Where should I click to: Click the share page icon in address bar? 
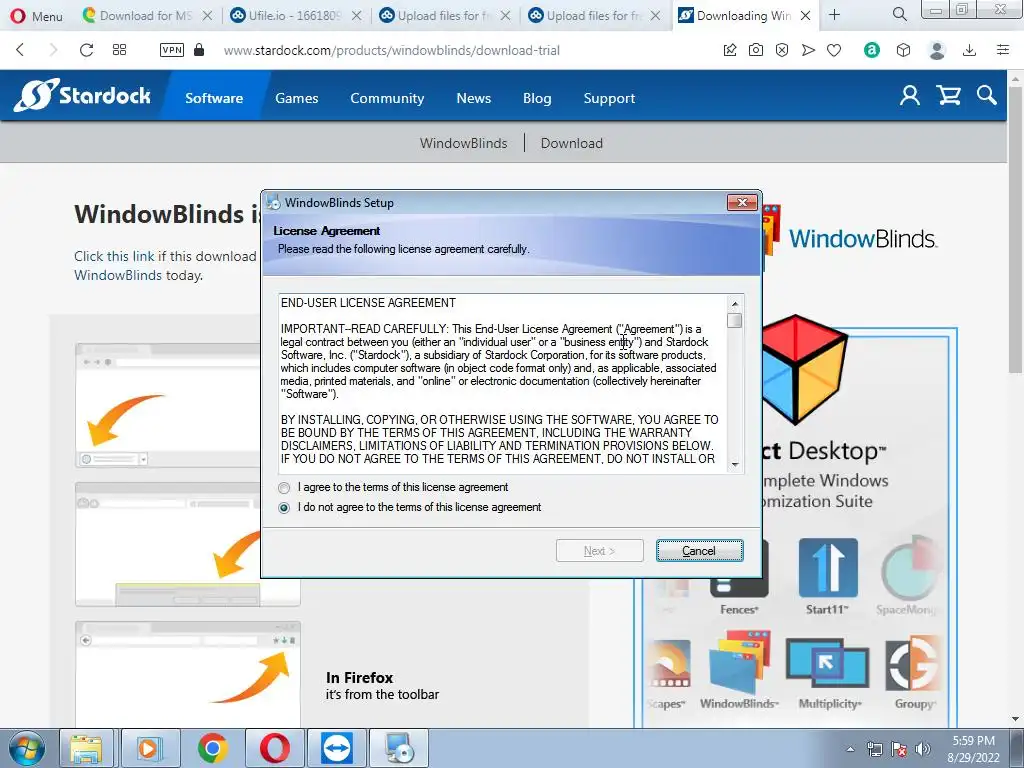pos(730,50)
